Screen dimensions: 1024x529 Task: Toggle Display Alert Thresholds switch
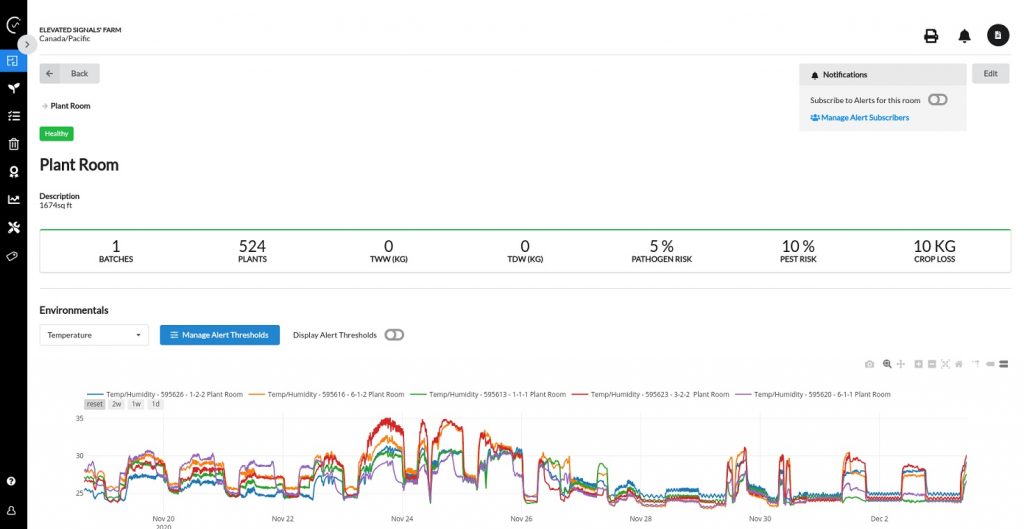tap(394, 335)
